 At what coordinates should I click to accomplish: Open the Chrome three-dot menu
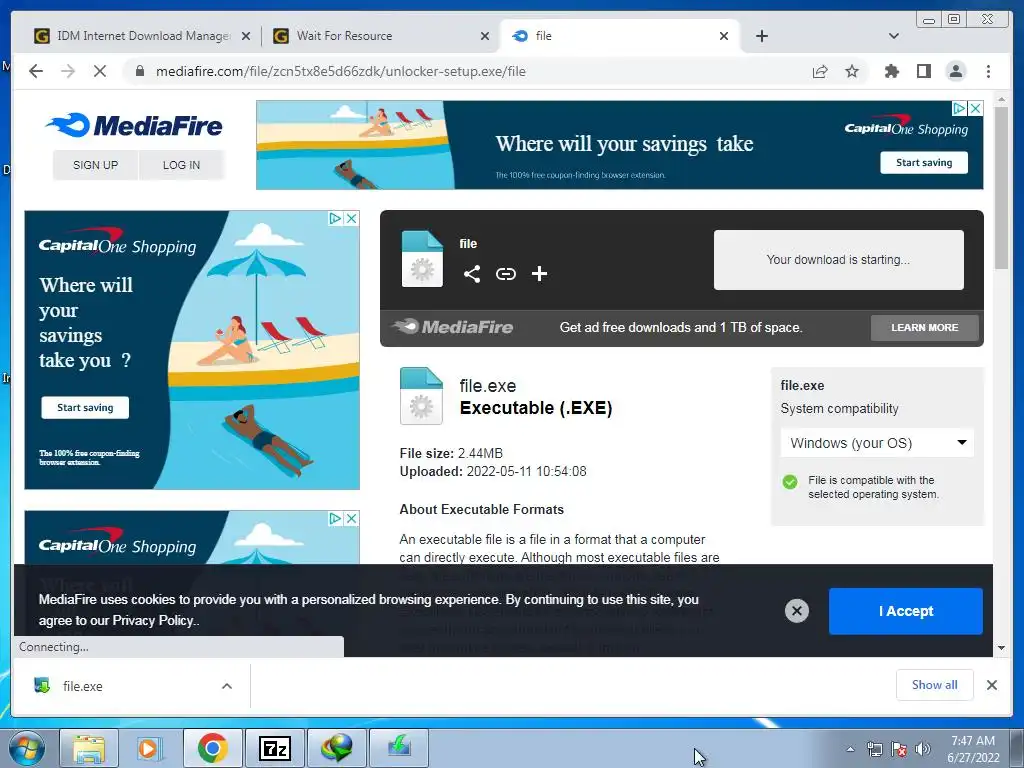point(988,71)
